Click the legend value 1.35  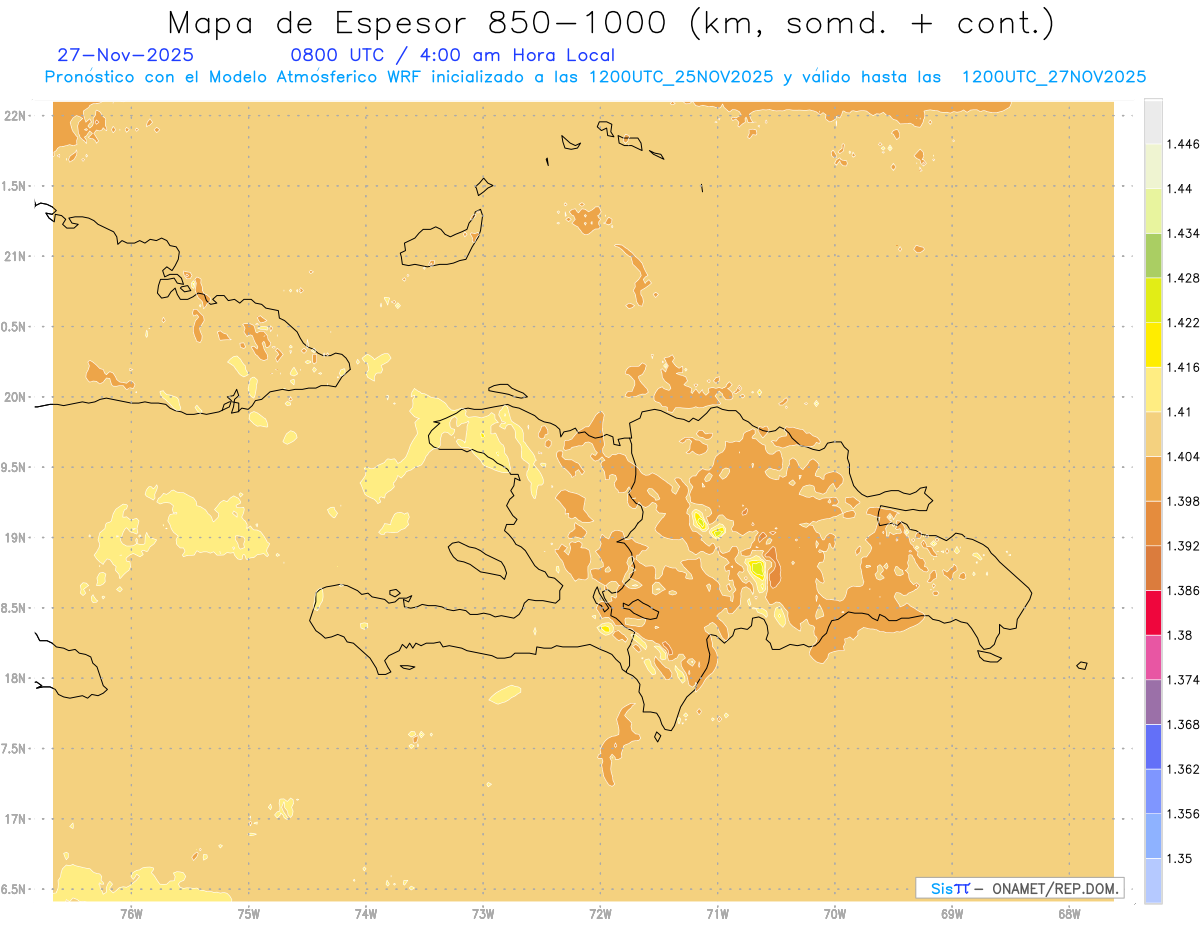tap(1179, 858)
